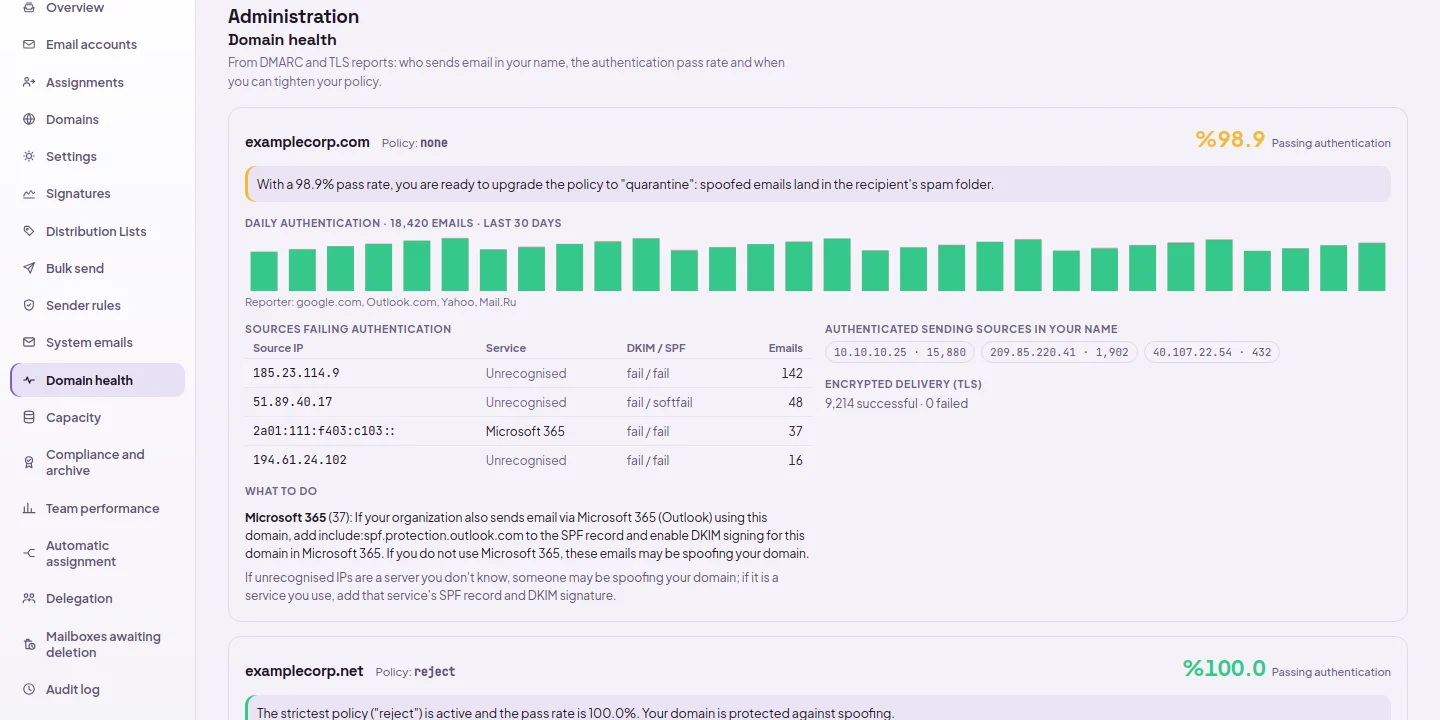Screen dimensions: 1440x720
Task: Click the Emails column header
Action: [786, 348]
